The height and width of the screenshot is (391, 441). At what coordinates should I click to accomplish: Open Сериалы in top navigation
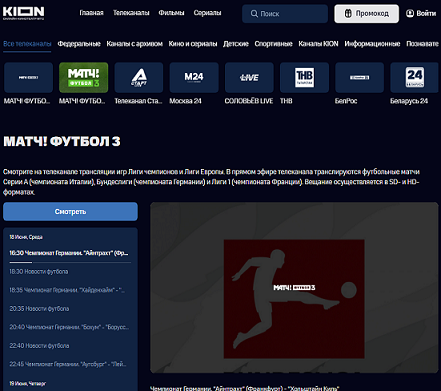pos(207,13)
